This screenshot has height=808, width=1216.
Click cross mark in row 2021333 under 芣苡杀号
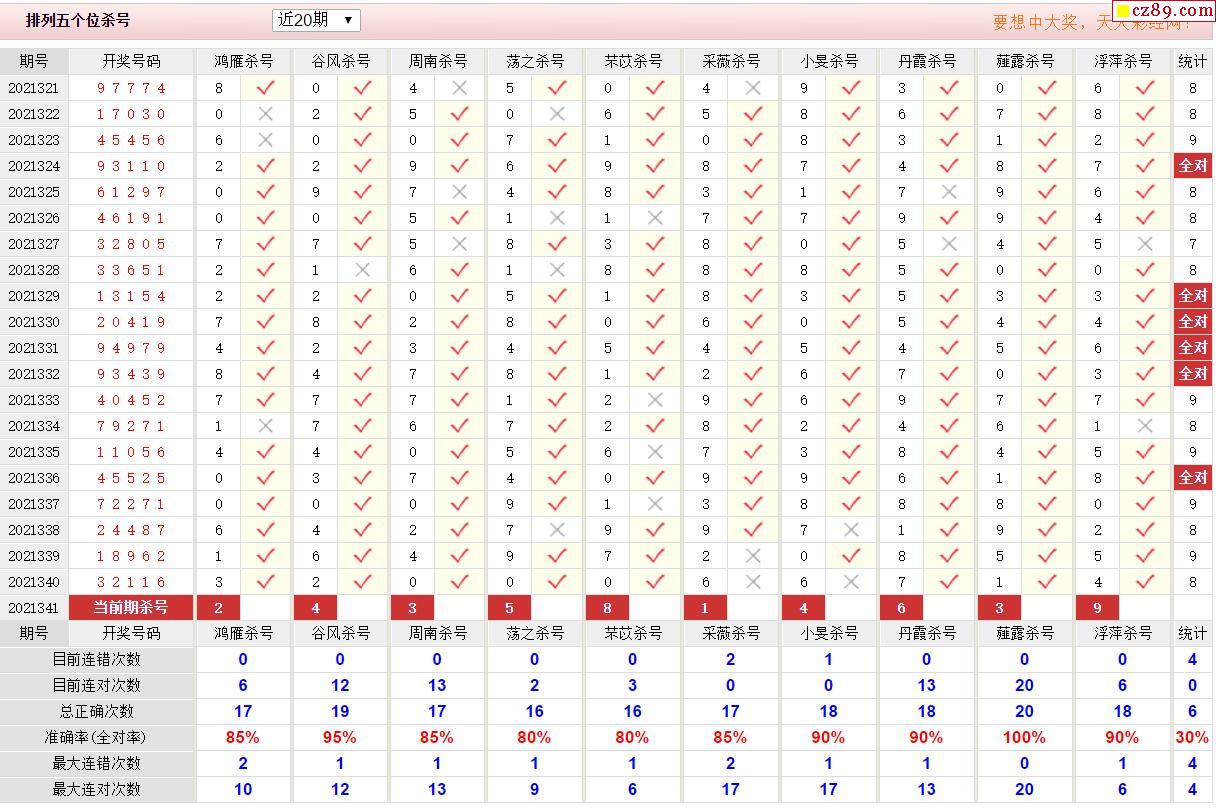click(x=655, y=400)
